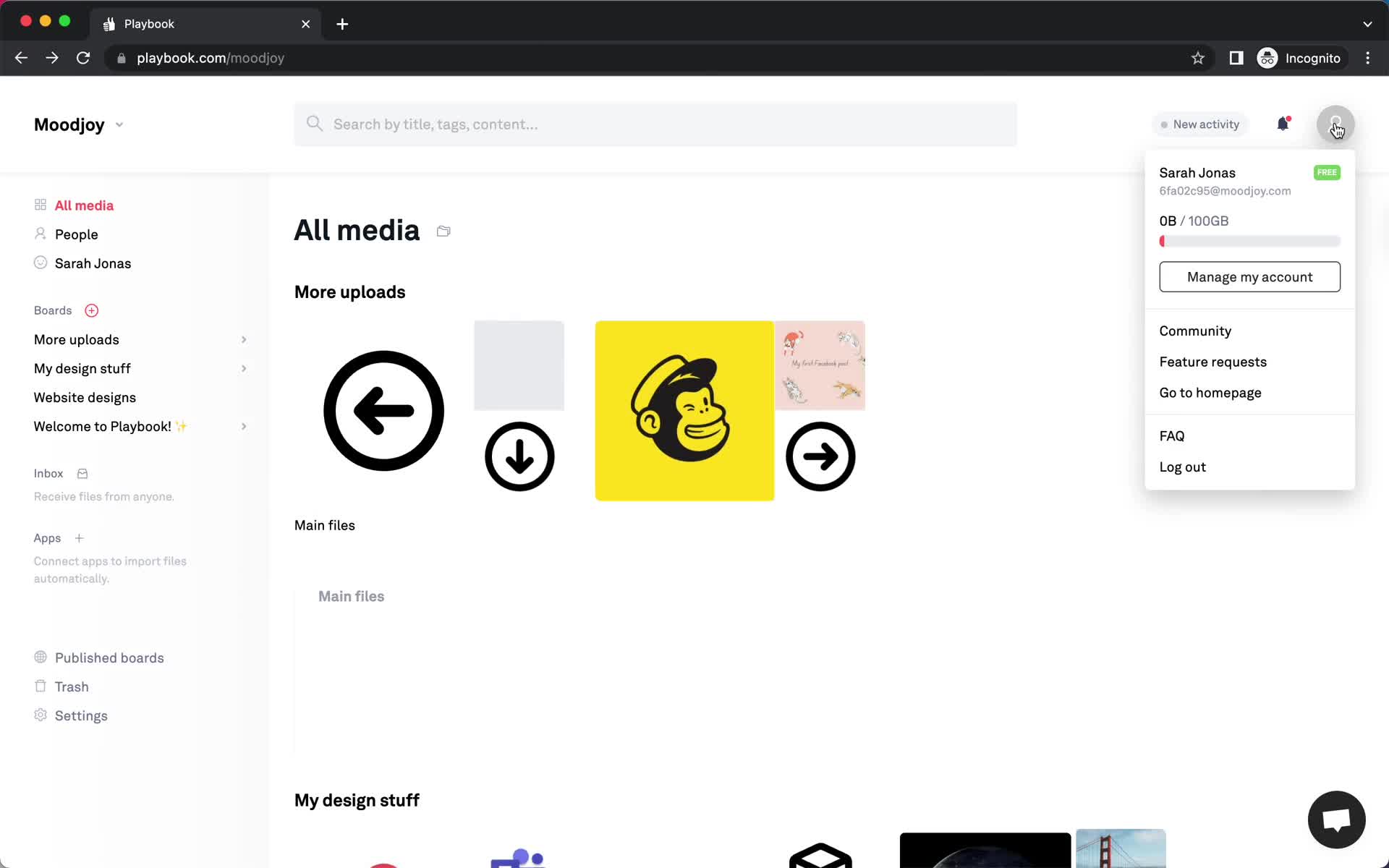Select the Community menu item
The width and height of the screenshot is (1389, 868).
[x=1195, y=331]
